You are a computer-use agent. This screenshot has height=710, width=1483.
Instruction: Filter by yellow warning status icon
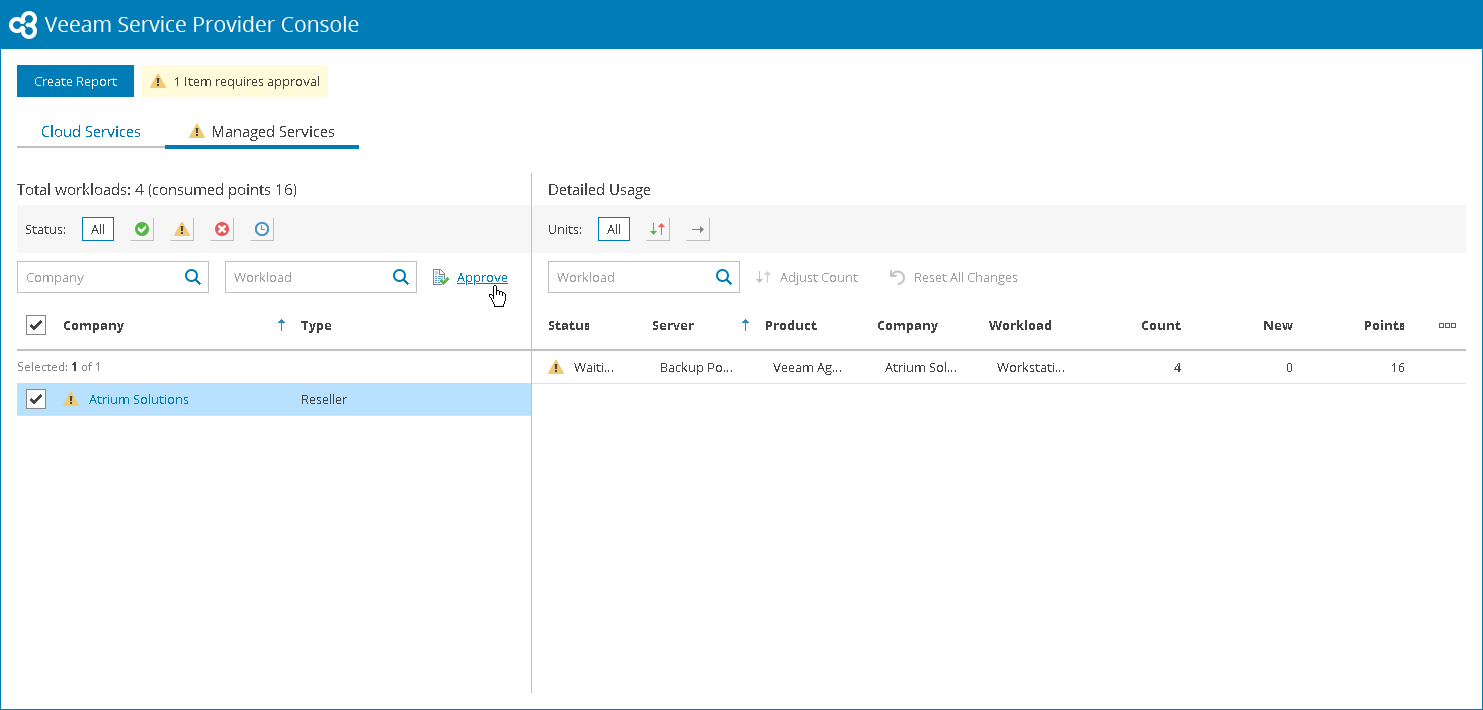(x=182, y=229)
